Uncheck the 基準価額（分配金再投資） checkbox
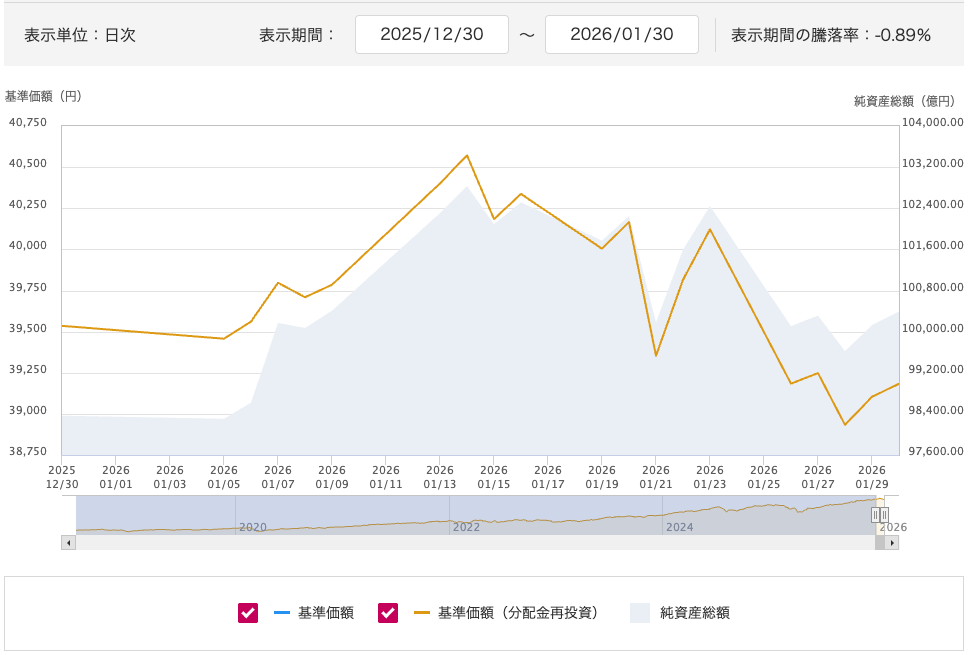 click(388, 613)
